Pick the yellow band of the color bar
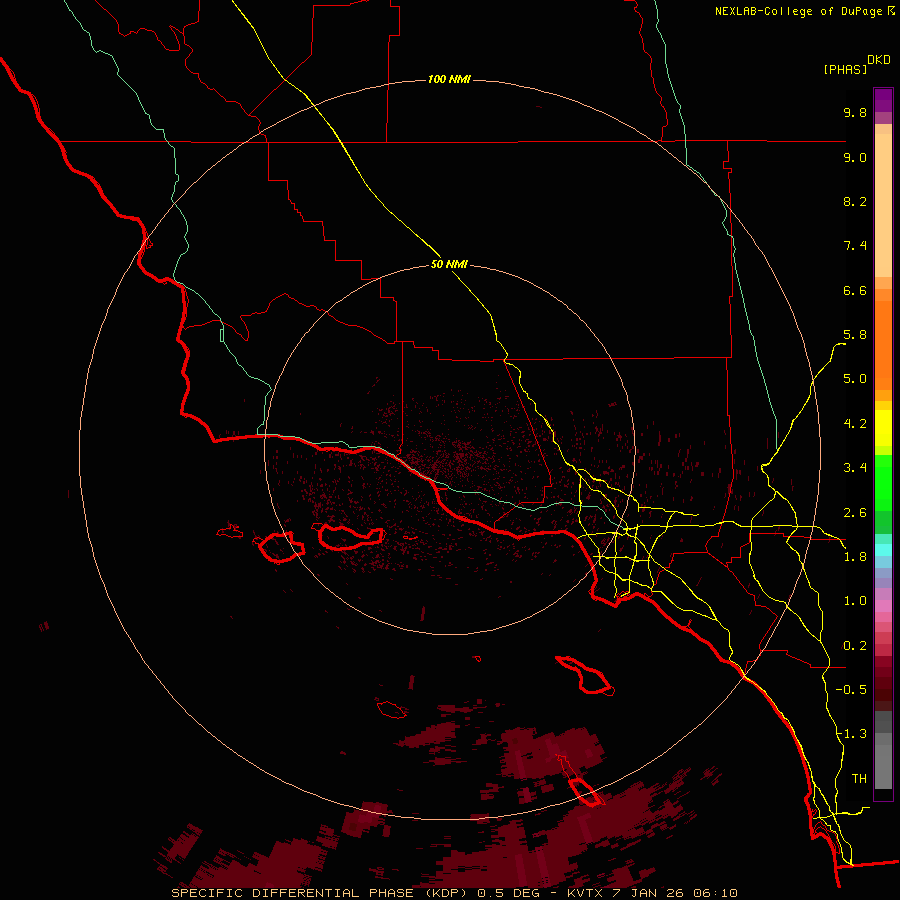 click(x=883, y=428)
